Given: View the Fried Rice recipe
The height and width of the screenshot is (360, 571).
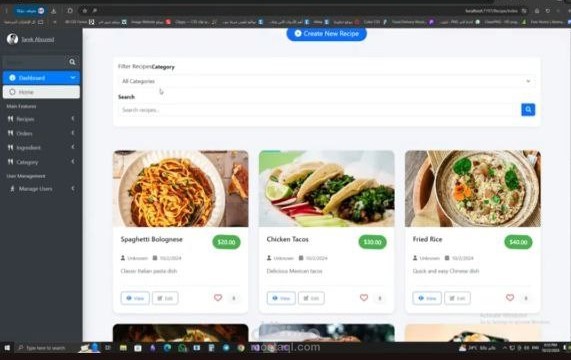Looking at the screenshot, I should tap(427, 298).
